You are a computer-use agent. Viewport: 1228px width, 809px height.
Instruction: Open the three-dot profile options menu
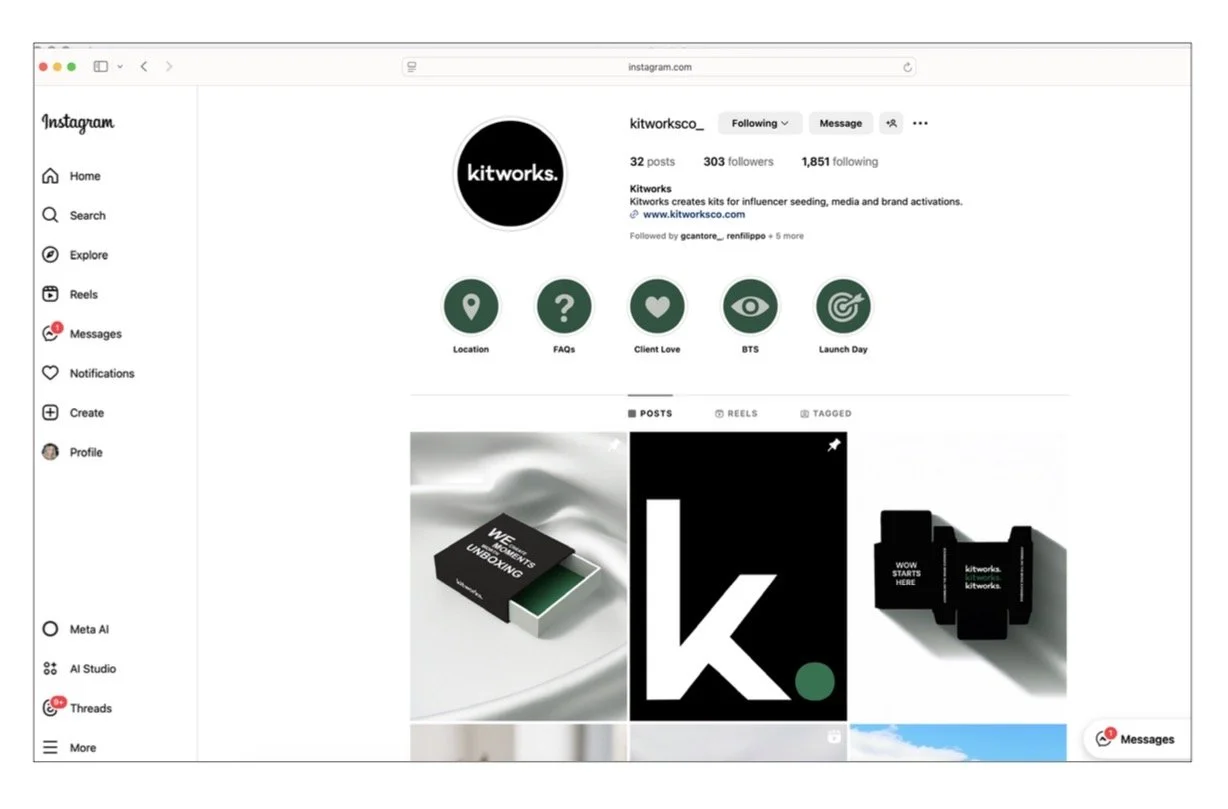pos(920,123)
